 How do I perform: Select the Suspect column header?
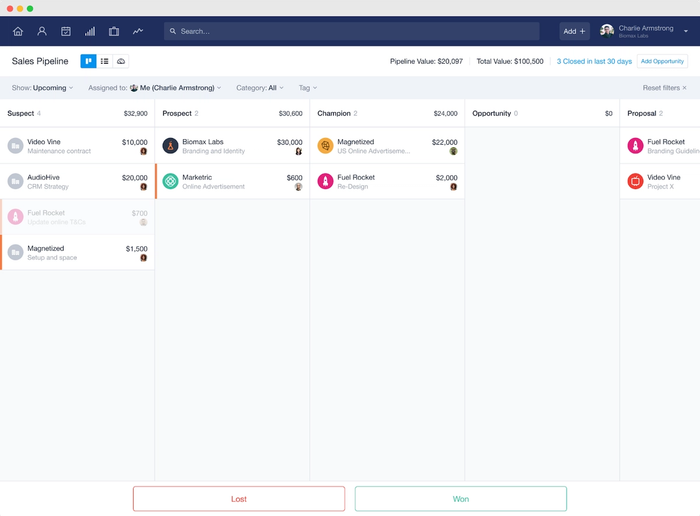[x=77, y=113]
